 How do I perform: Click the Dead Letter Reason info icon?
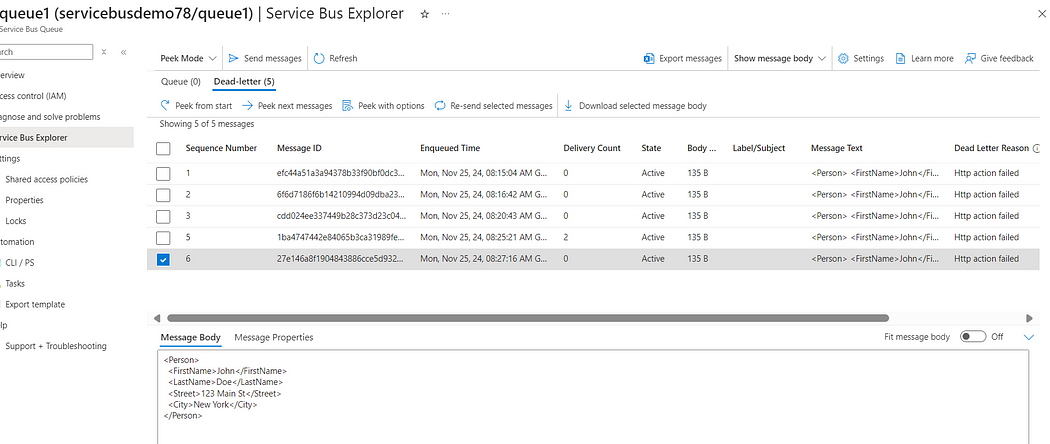[1037, 148]
